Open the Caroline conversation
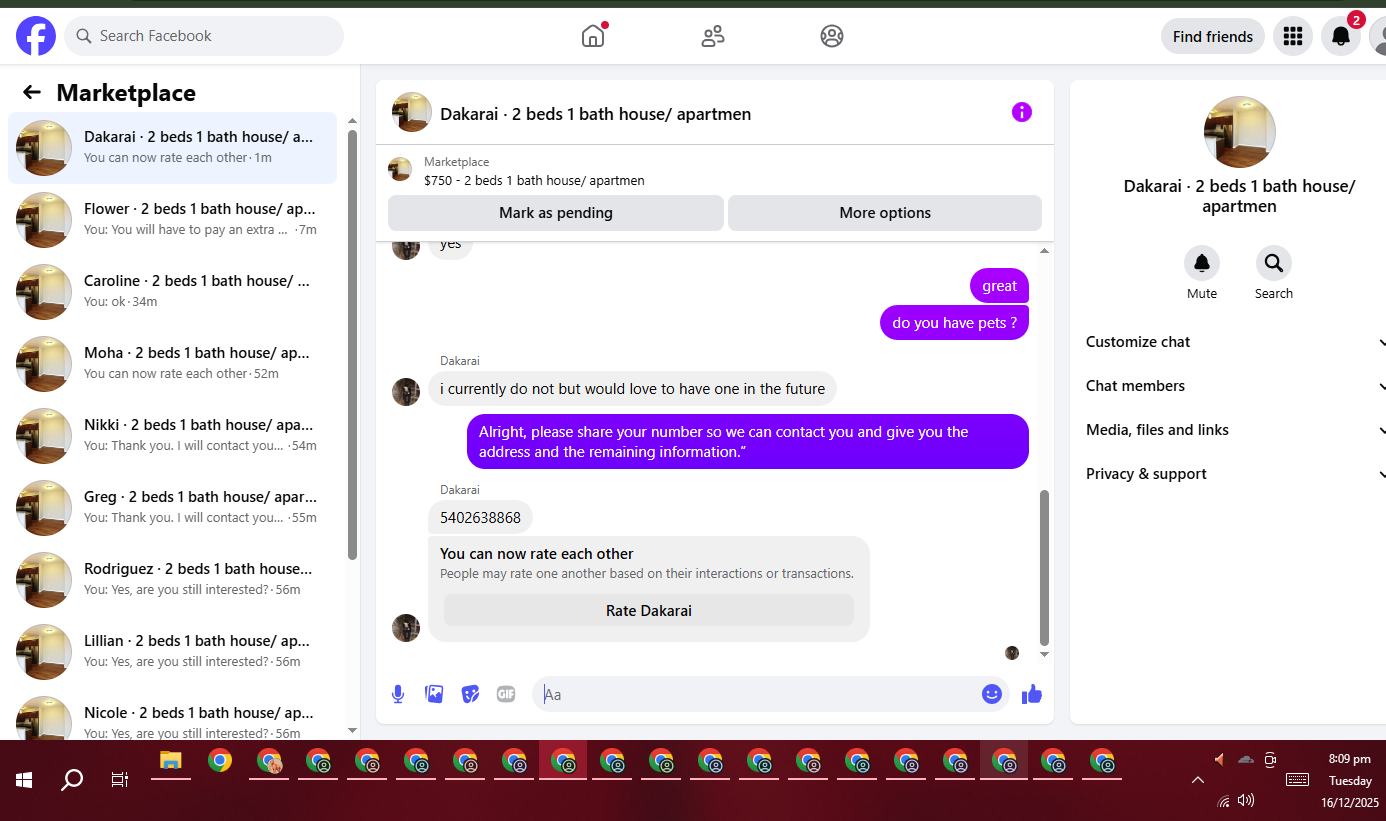 [x=172, y=292]
